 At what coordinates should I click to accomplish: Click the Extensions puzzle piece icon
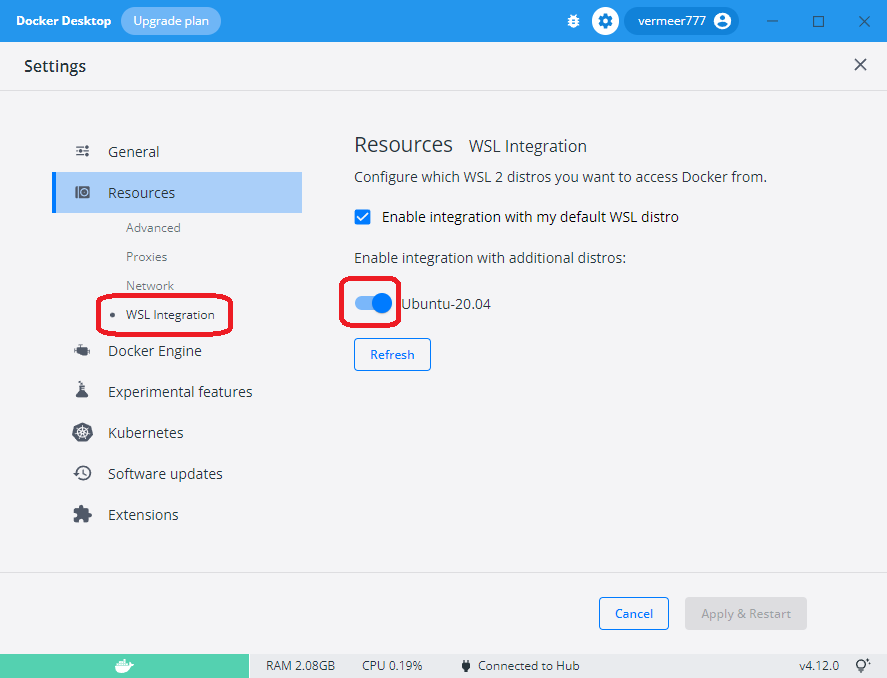(83, 515)
